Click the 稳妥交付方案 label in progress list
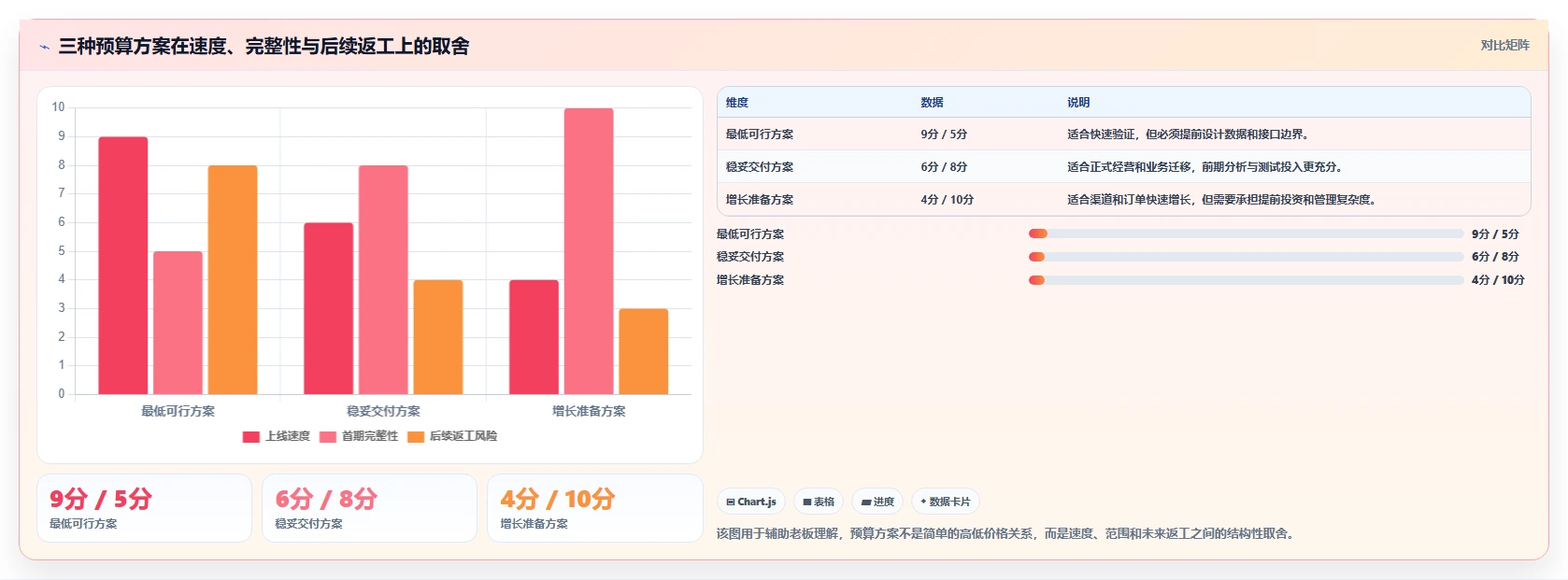The width and height of the screenshot is (1568, 580). click(x=750, y=257)
